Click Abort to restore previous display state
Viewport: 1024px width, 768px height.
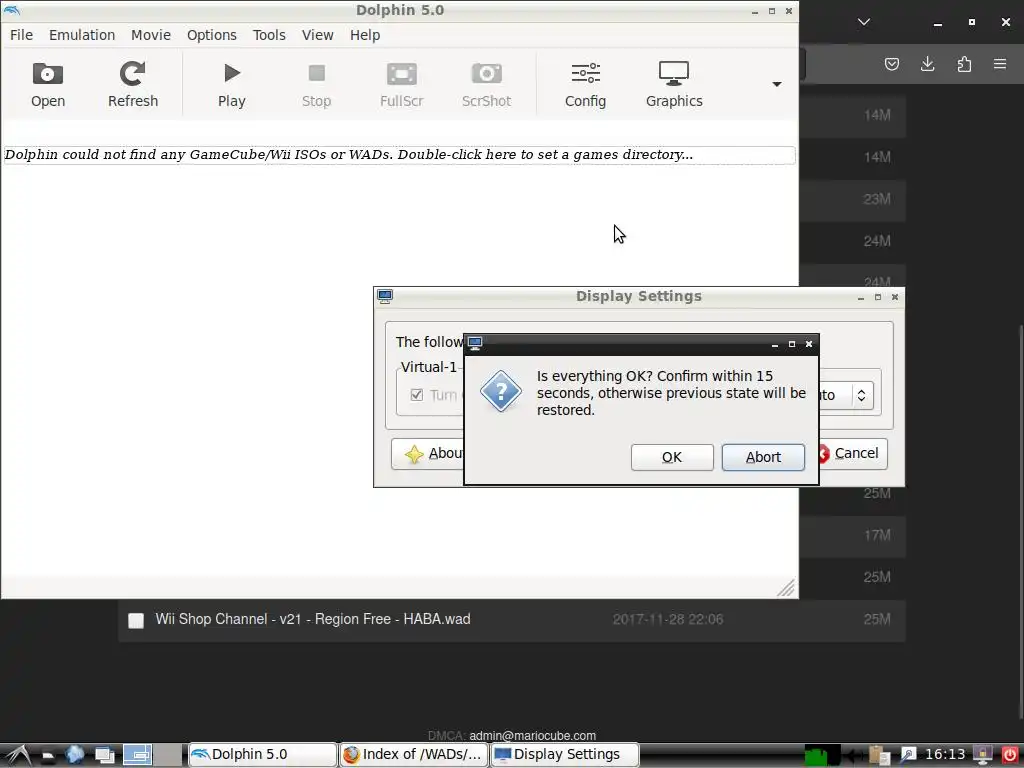(763, 457)
